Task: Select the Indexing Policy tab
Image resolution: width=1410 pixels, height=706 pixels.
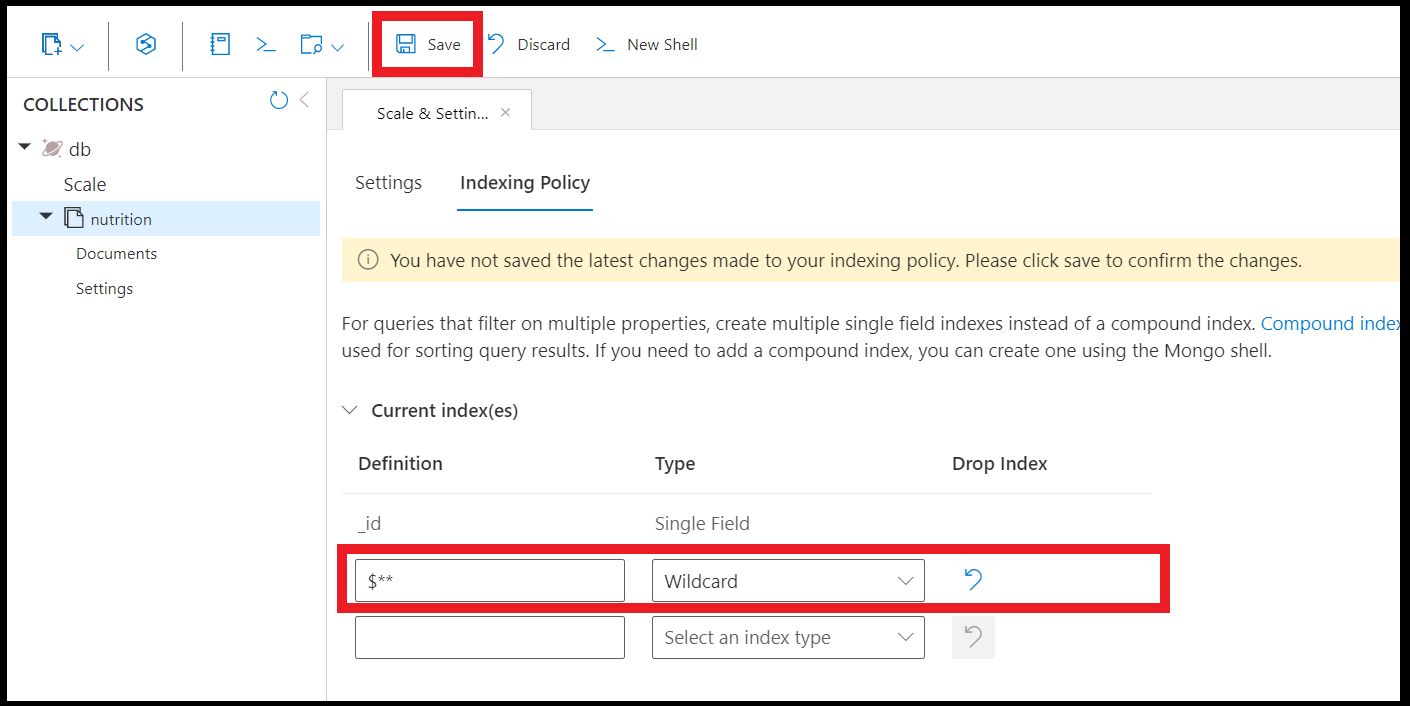Action: [524, 183]
